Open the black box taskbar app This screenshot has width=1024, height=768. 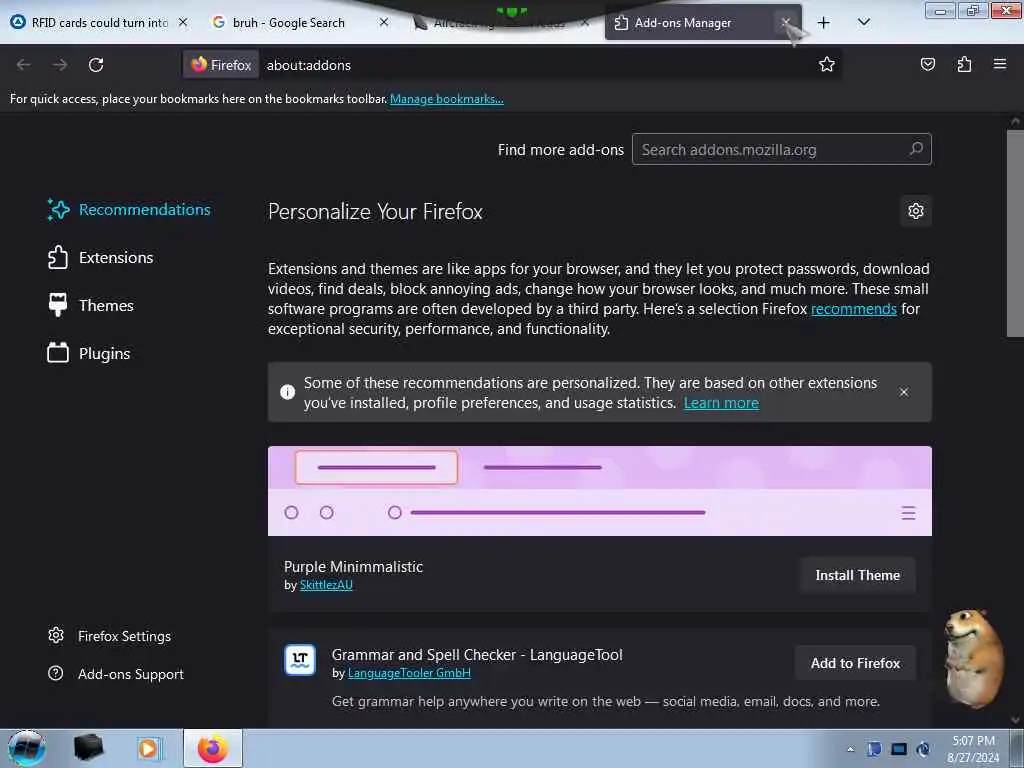(88, 748)
